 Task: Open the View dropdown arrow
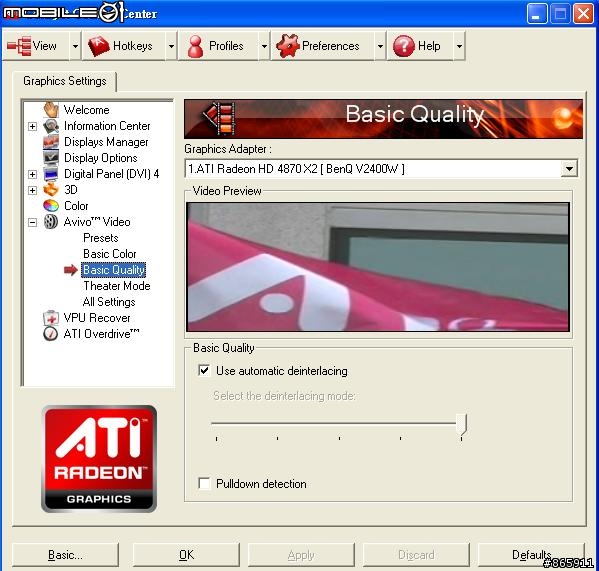click(x=75, y=46)
